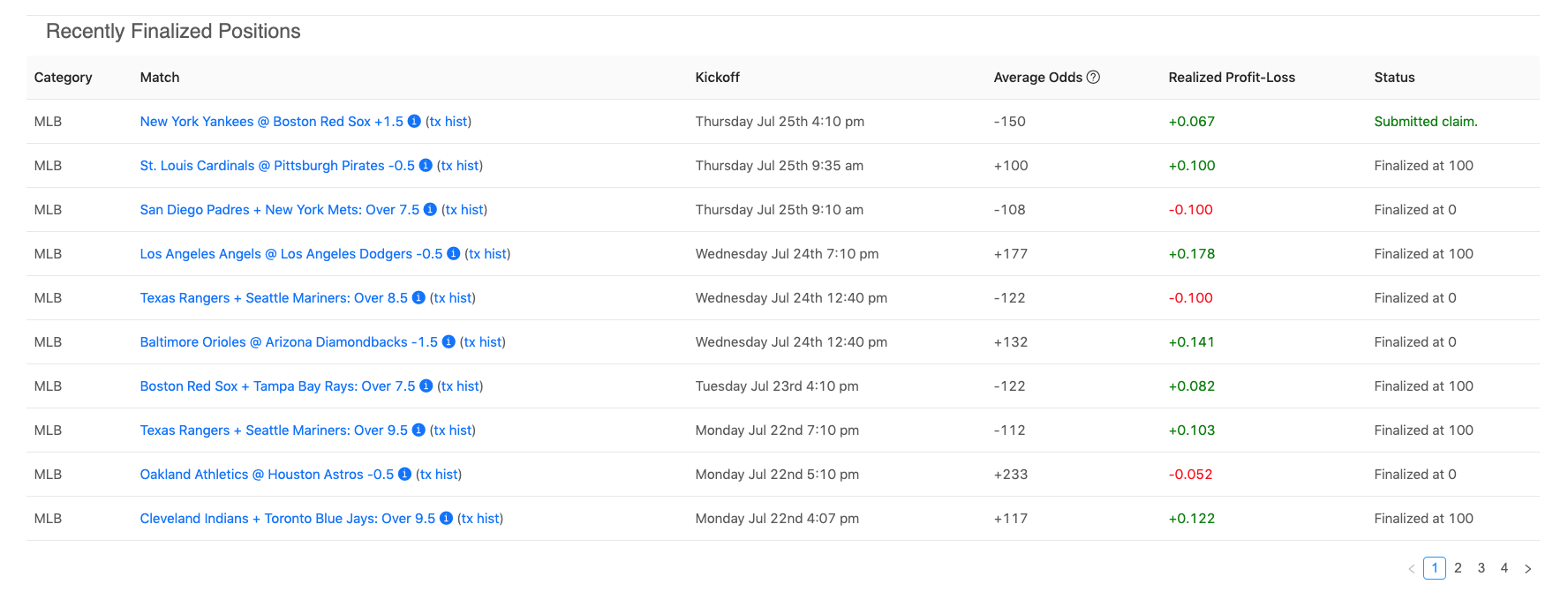Click info icon next to Orioles @ Diamondbacks
Viewport: 1568px width, 599px height.
[449, 342]
